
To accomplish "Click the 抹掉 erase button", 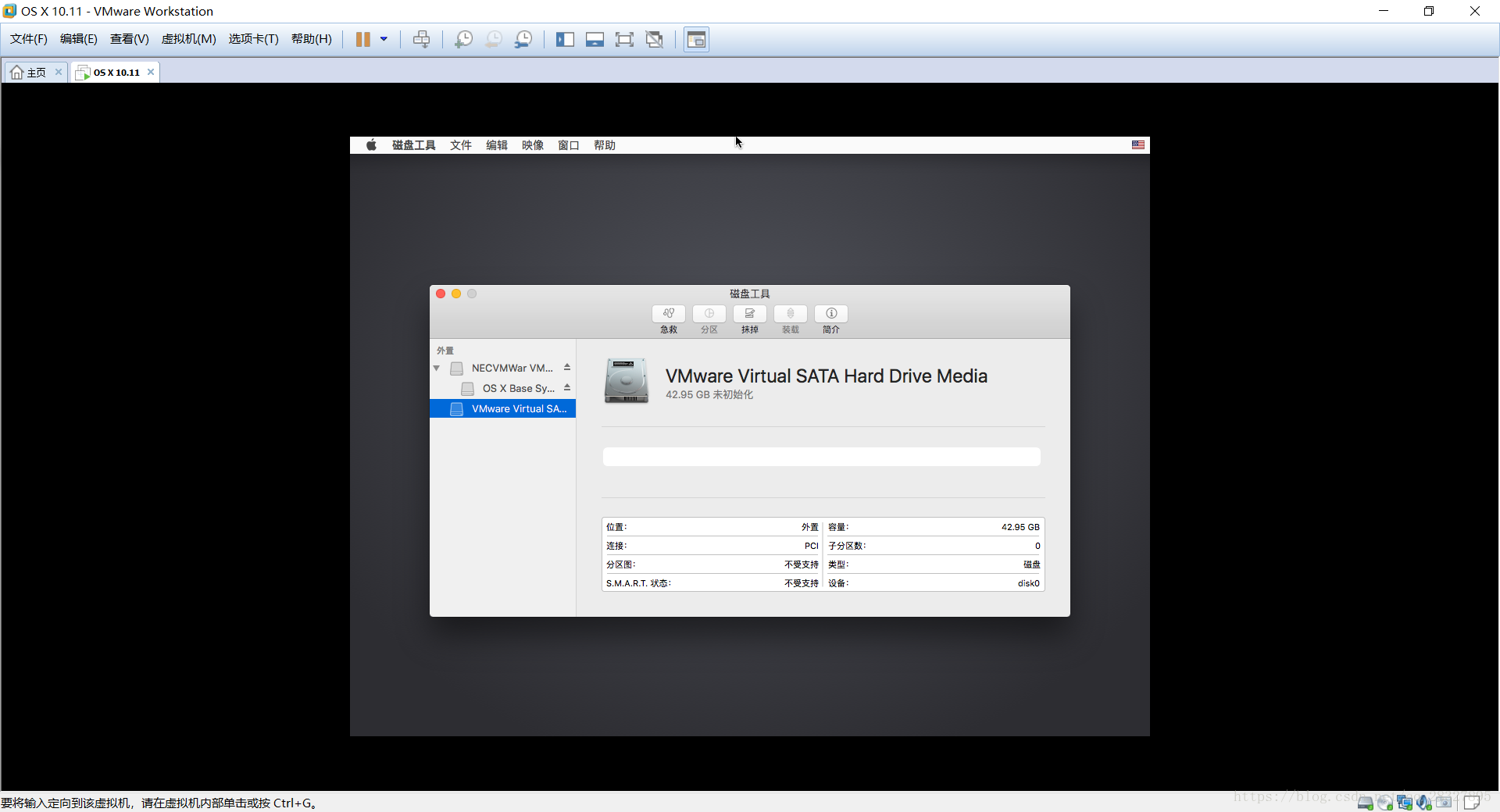I will click(750, 314).
